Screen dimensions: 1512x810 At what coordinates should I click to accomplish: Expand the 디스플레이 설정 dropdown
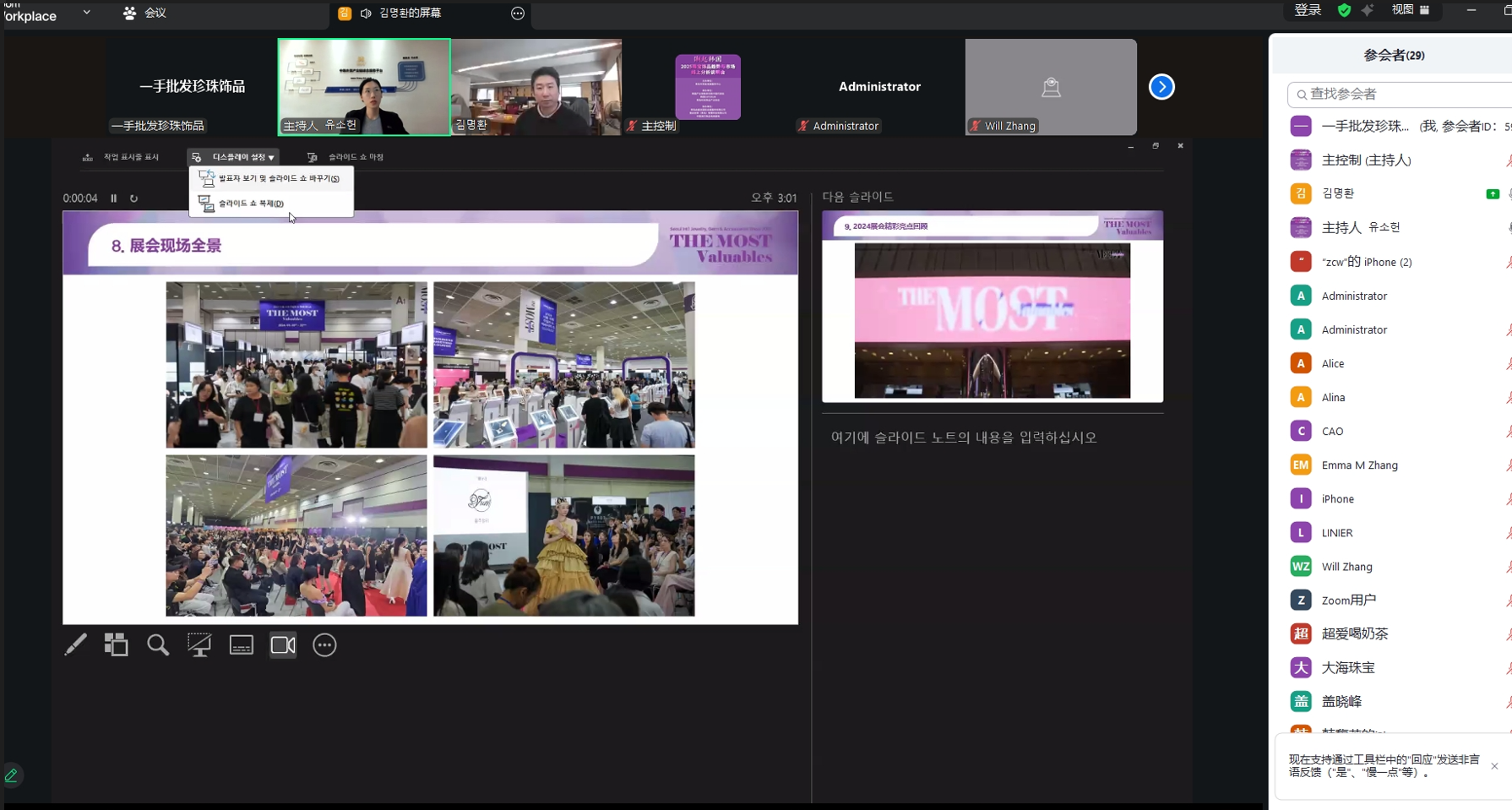pos(234,157)
